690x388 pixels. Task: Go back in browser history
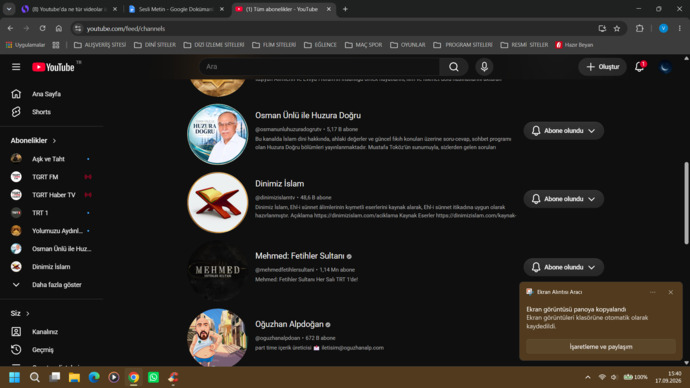[10, 28]
